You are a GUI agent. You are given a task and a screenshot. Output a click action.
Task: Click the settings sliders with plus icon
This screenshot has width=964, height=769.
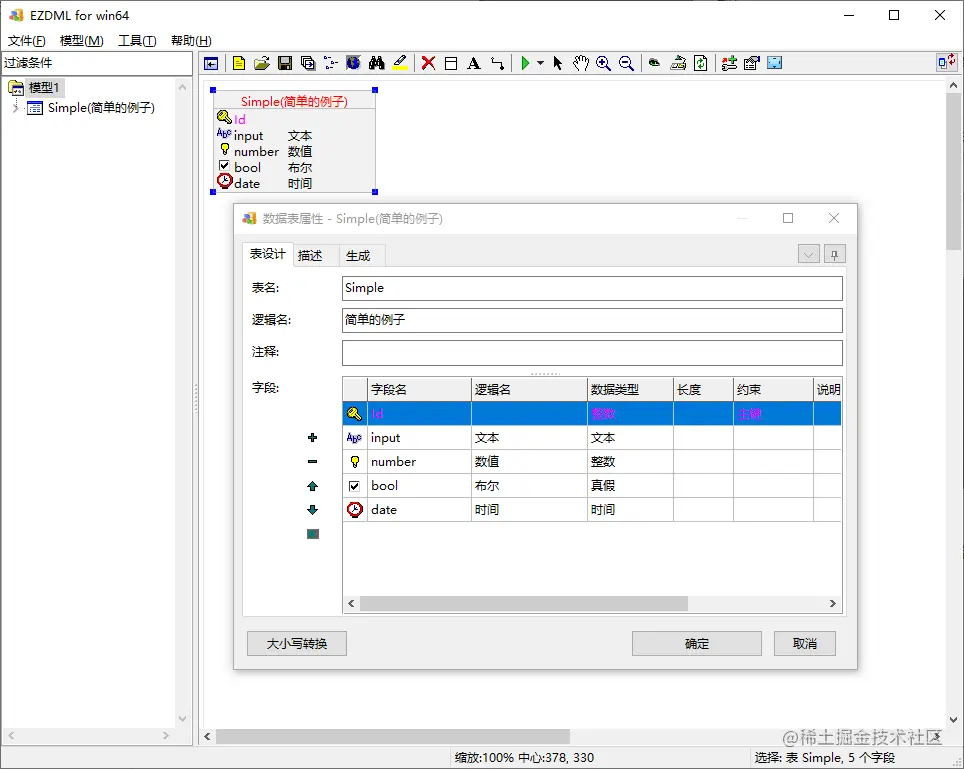pos(729,63)
